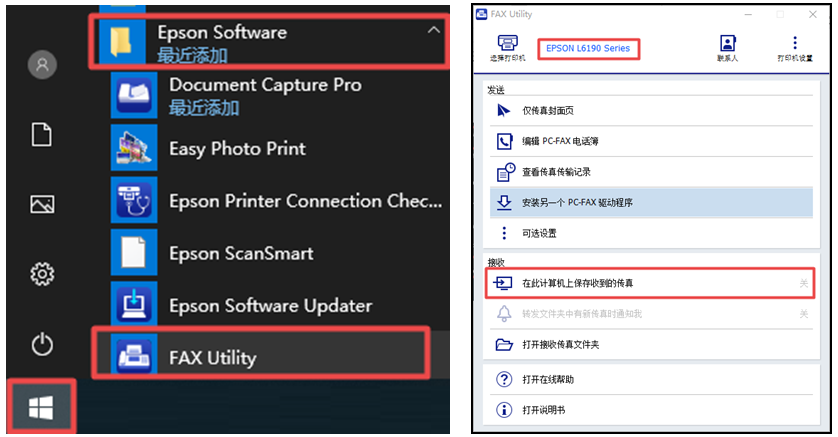Click the FAX Utility title bar icon
Image resolution: width=838 pixels, height=437 pixels.
click(482, 14)
